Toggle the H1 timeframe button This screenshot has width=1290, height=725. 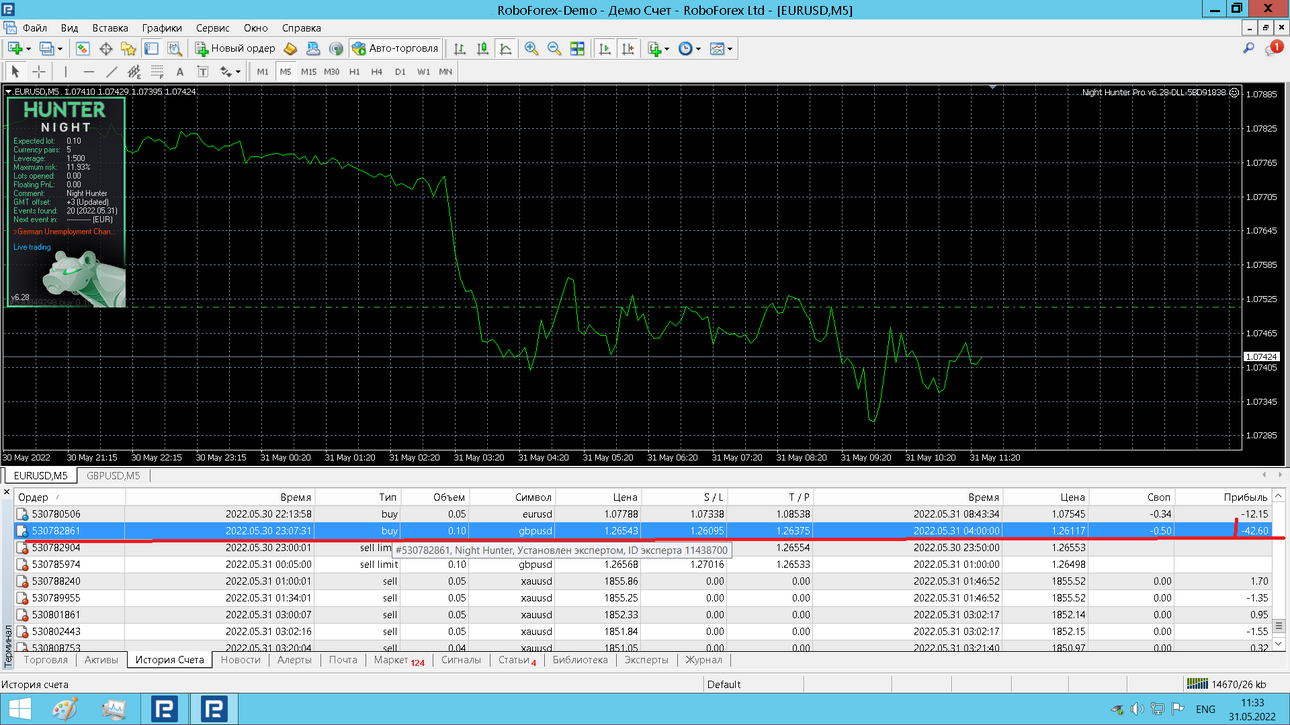355,72
